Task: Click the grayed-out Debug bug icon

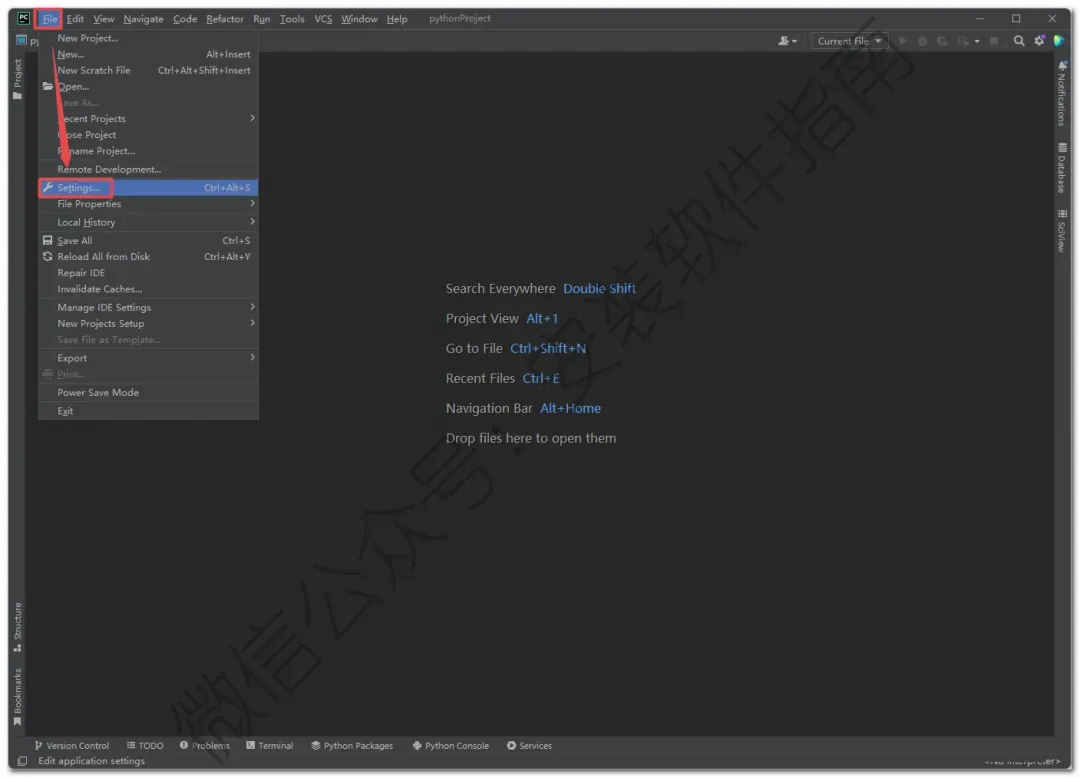Action: 922,41
